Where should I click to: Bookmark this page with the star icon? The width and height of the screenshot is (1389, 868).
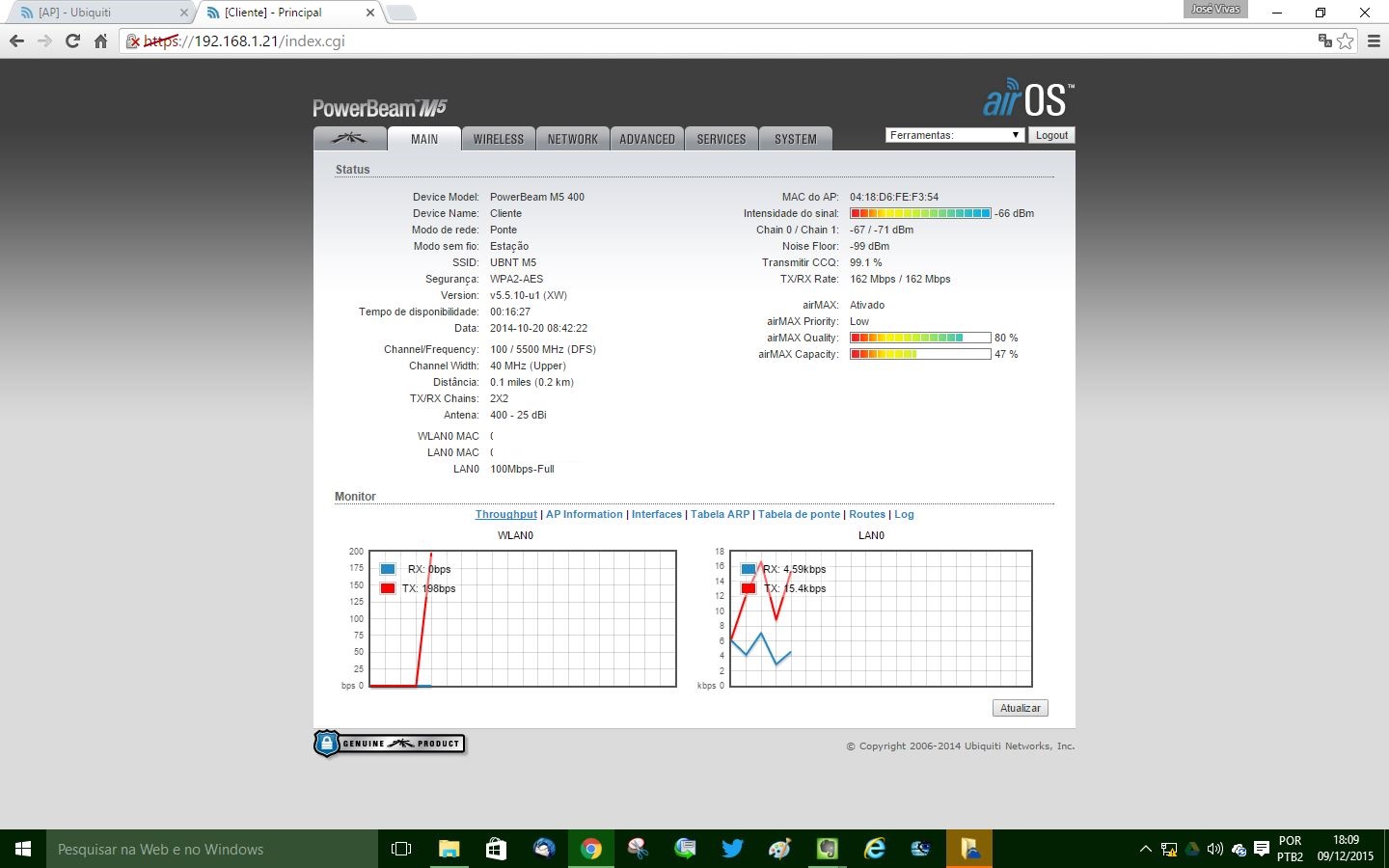(x=1346, y=41)
